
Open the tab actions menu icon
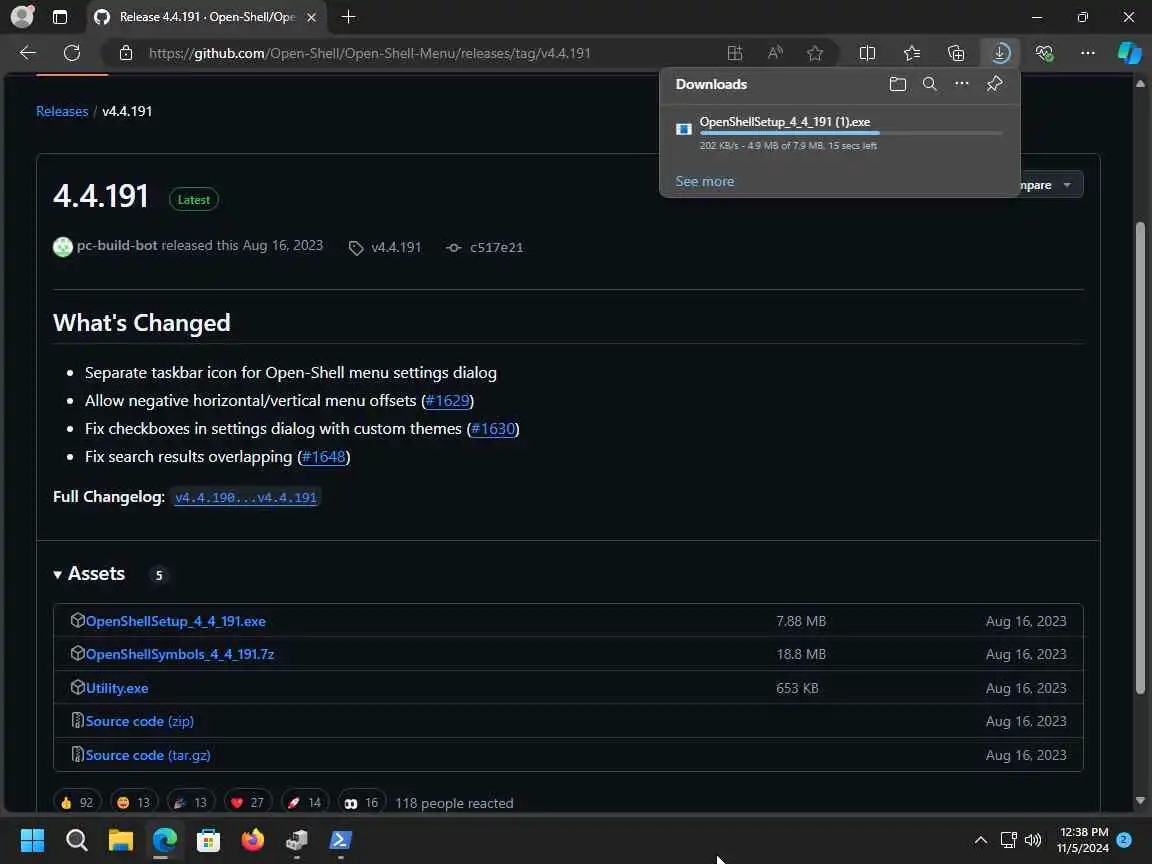pos(60,17)
